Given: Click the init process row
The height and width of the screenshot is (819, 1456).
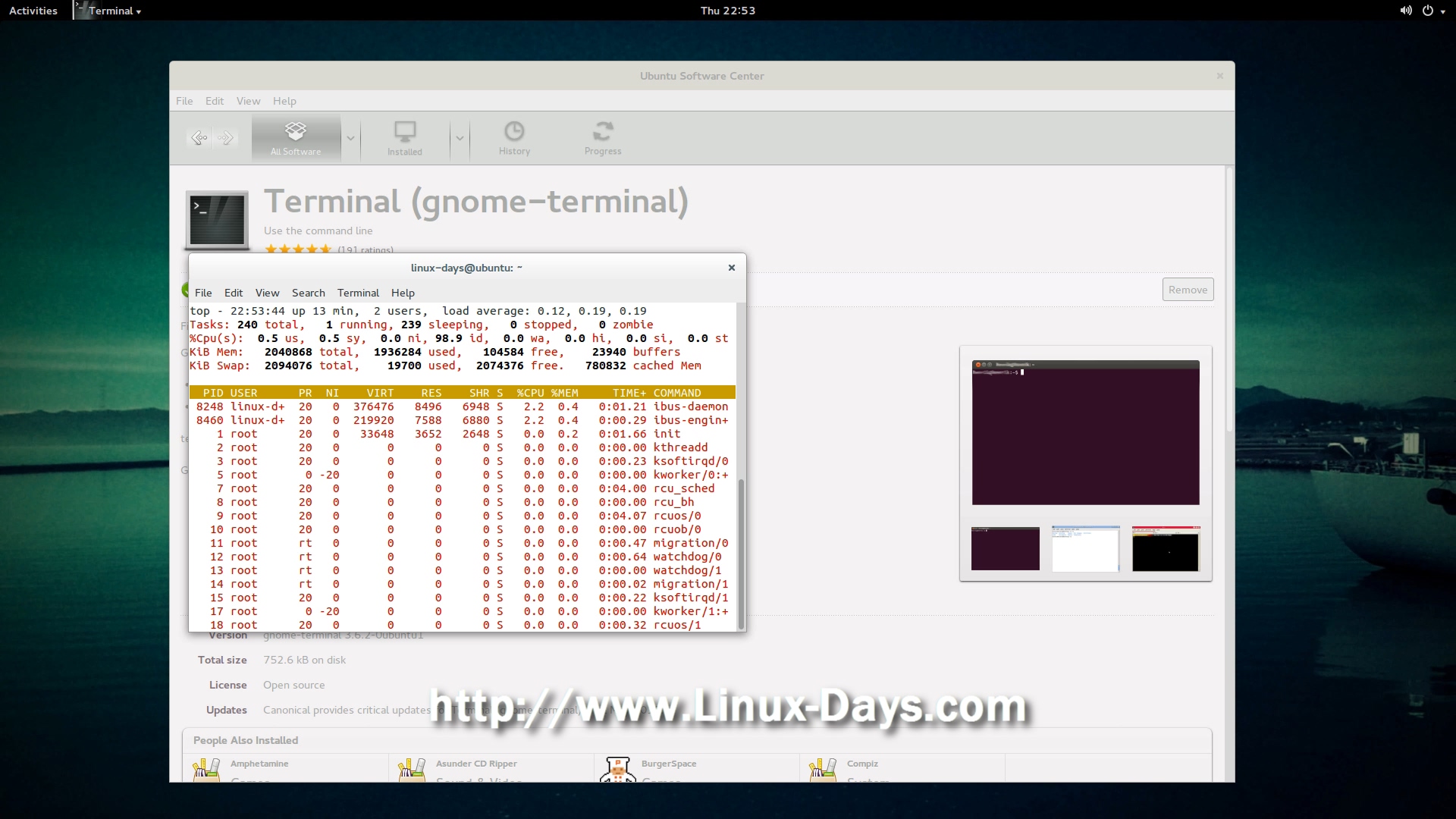Looking at the screenshot, I should click(x=462, y=434).
